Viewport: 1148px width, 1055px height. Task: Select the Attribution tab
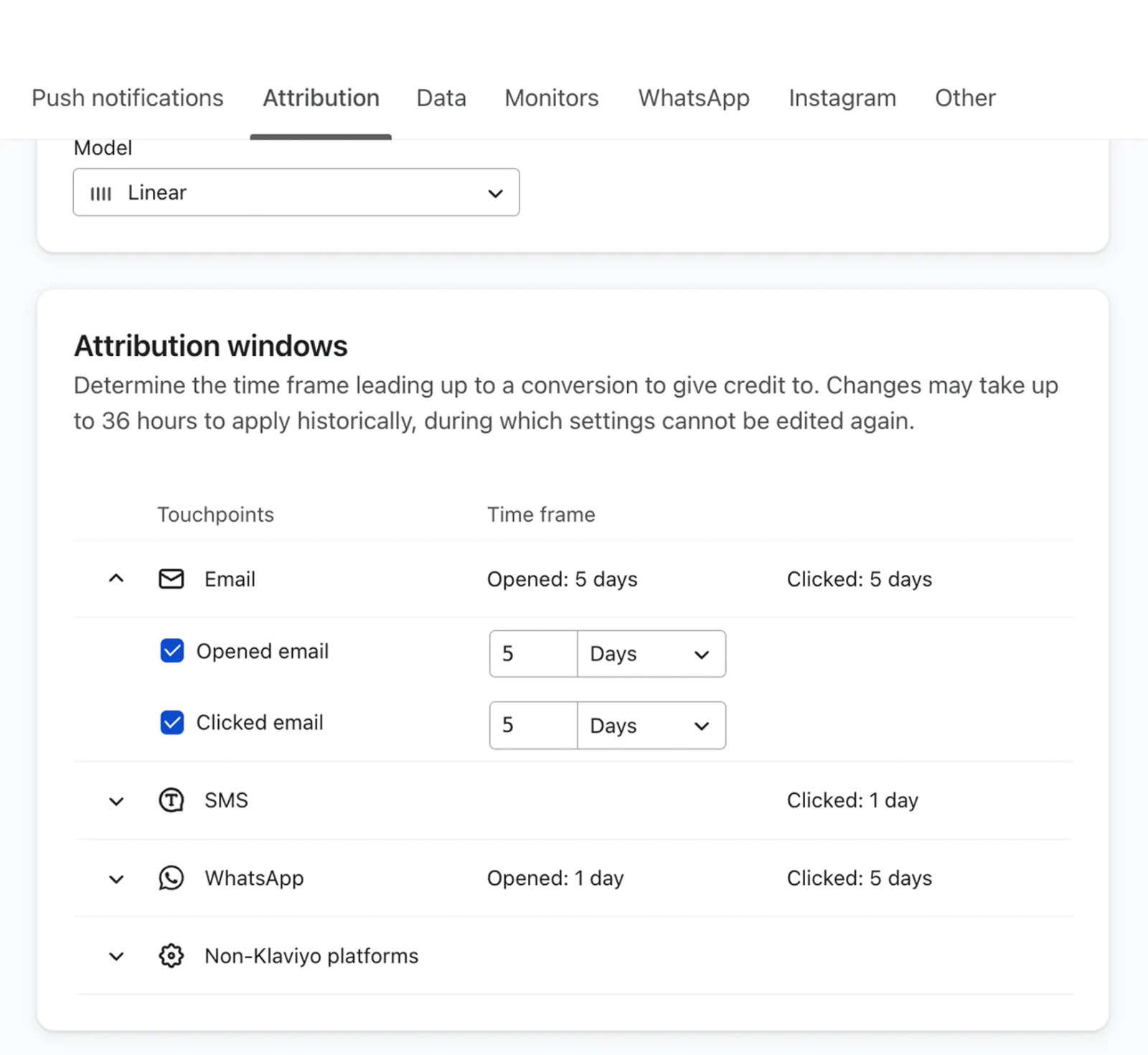321,98
